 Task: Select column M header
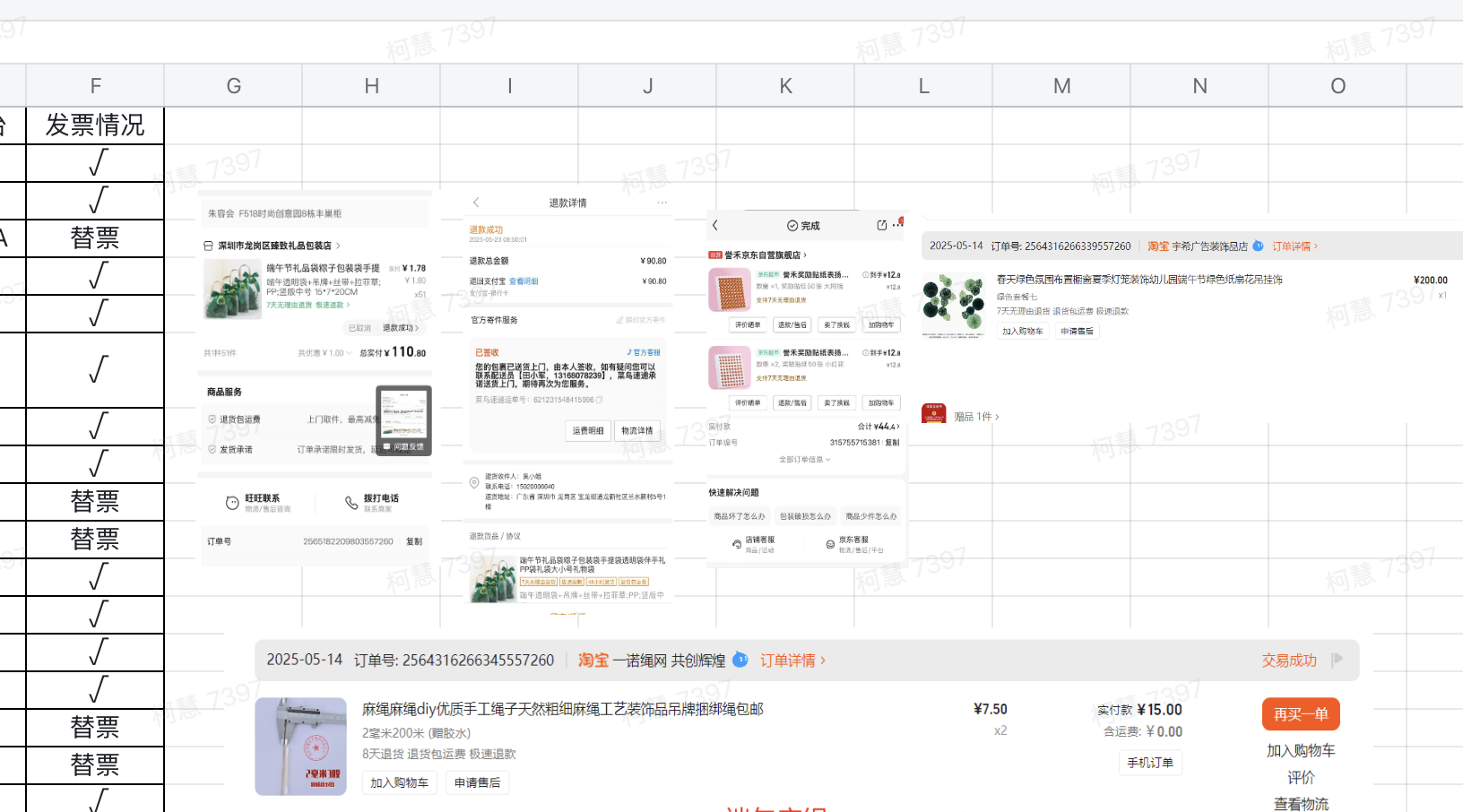click(1061, 86)
